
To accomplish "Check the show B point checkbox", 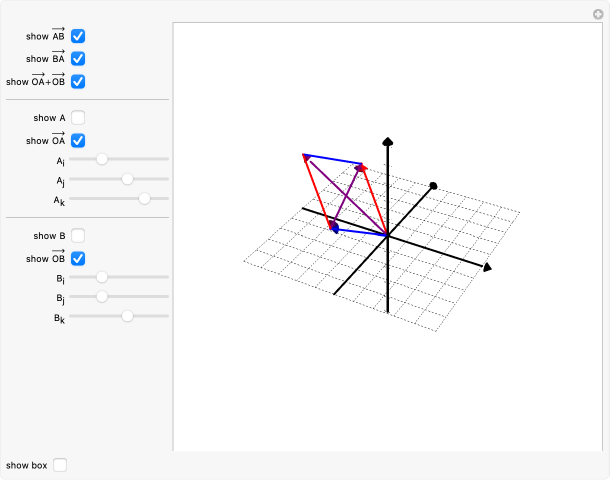I will tap(78, 236).
